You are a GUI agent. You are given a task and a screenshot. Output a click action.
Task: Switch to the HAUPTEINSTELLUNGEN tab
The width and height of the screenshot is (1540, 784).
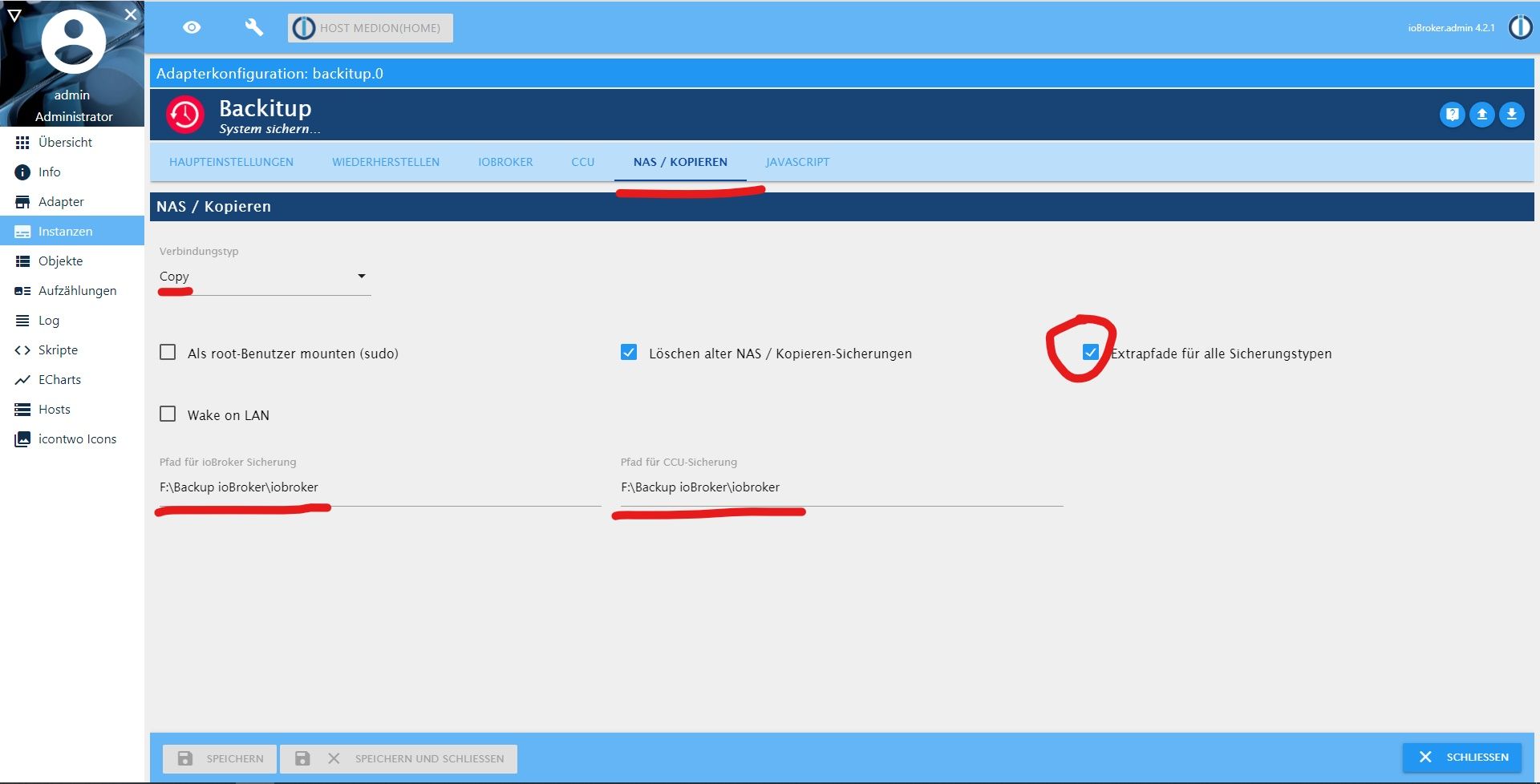pos(231,162)
